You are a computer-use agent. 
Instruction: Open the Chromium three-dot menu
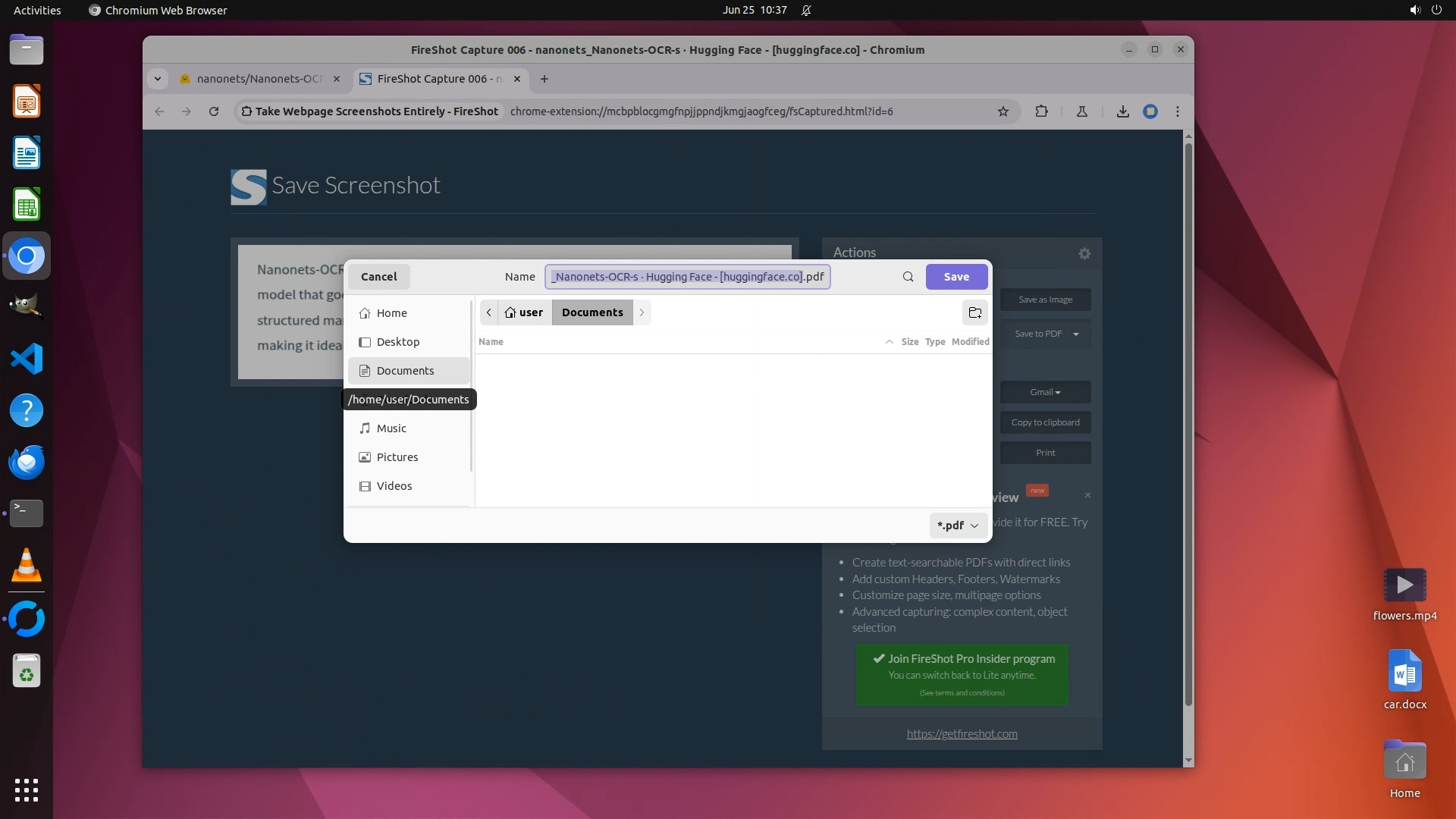point(1177,111)
